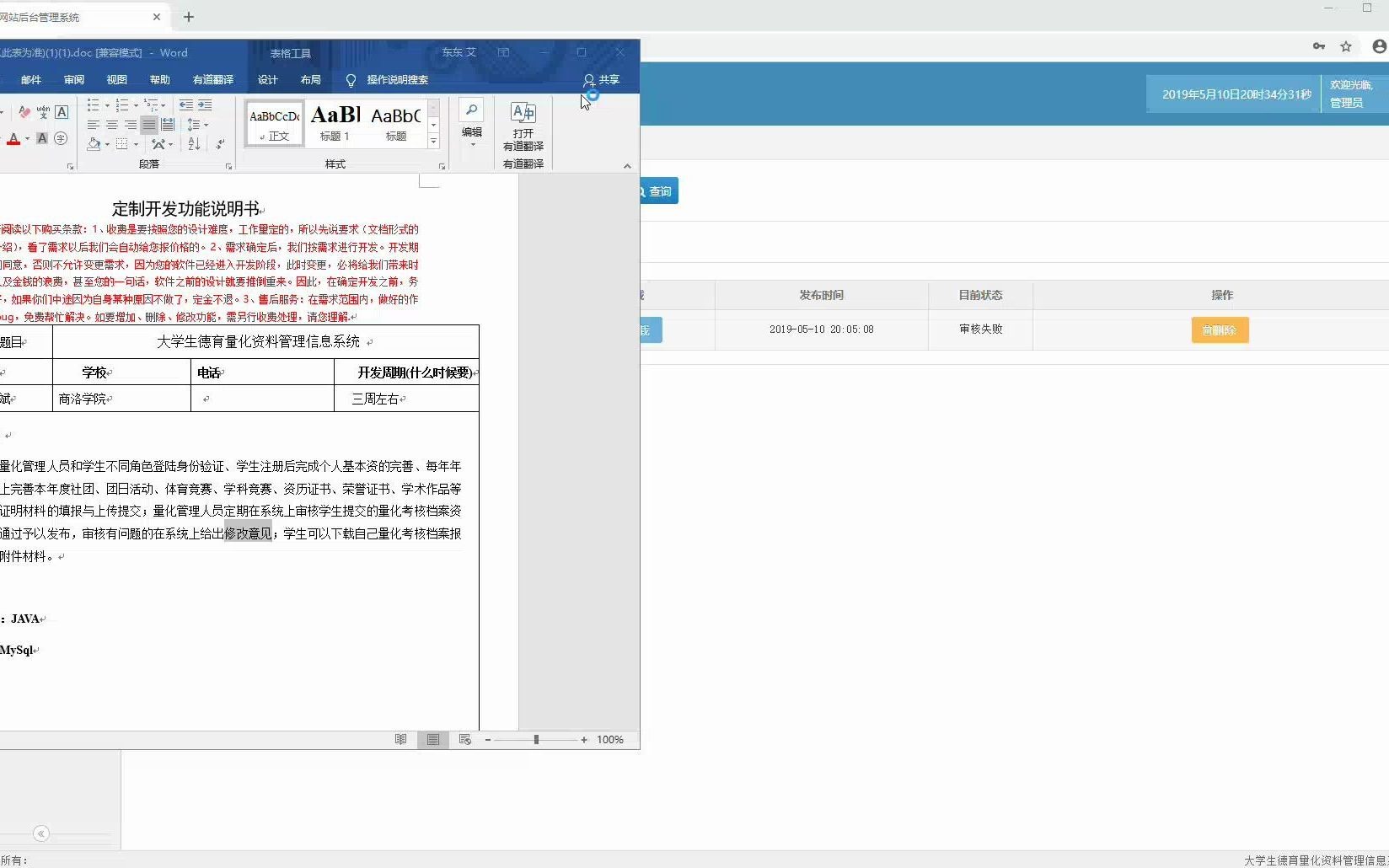Bookmark the page with the star icon
This screenshot has width=1389, height=868.
[x=1346, y=46]
